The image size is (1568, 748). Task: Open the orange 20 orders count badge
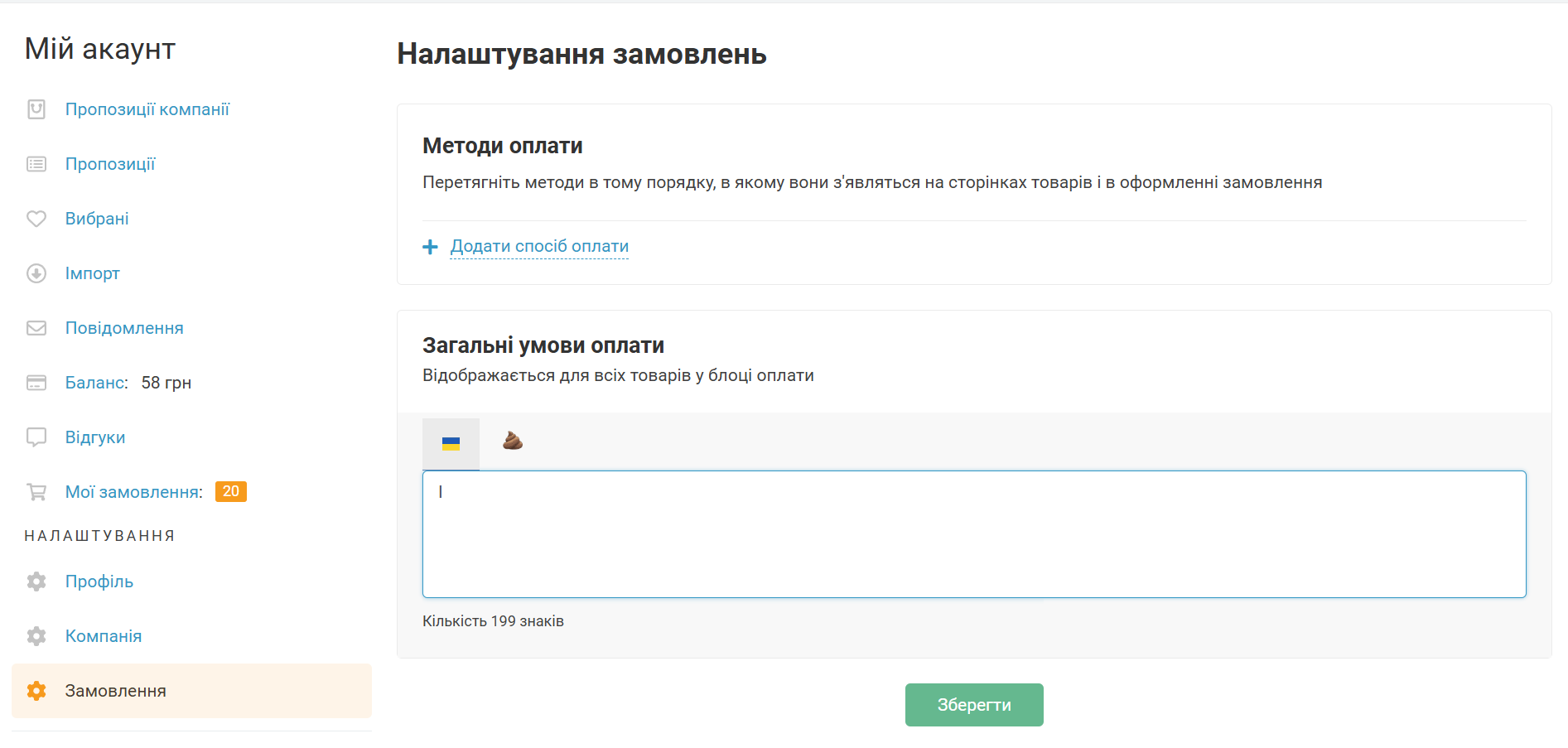click(230, 491)
